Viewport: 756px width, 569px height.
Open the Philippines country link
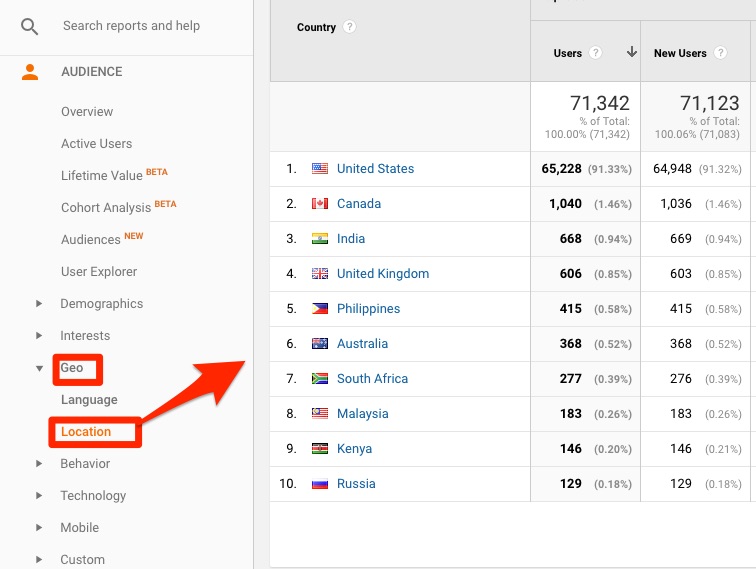(x=368, y=309)
